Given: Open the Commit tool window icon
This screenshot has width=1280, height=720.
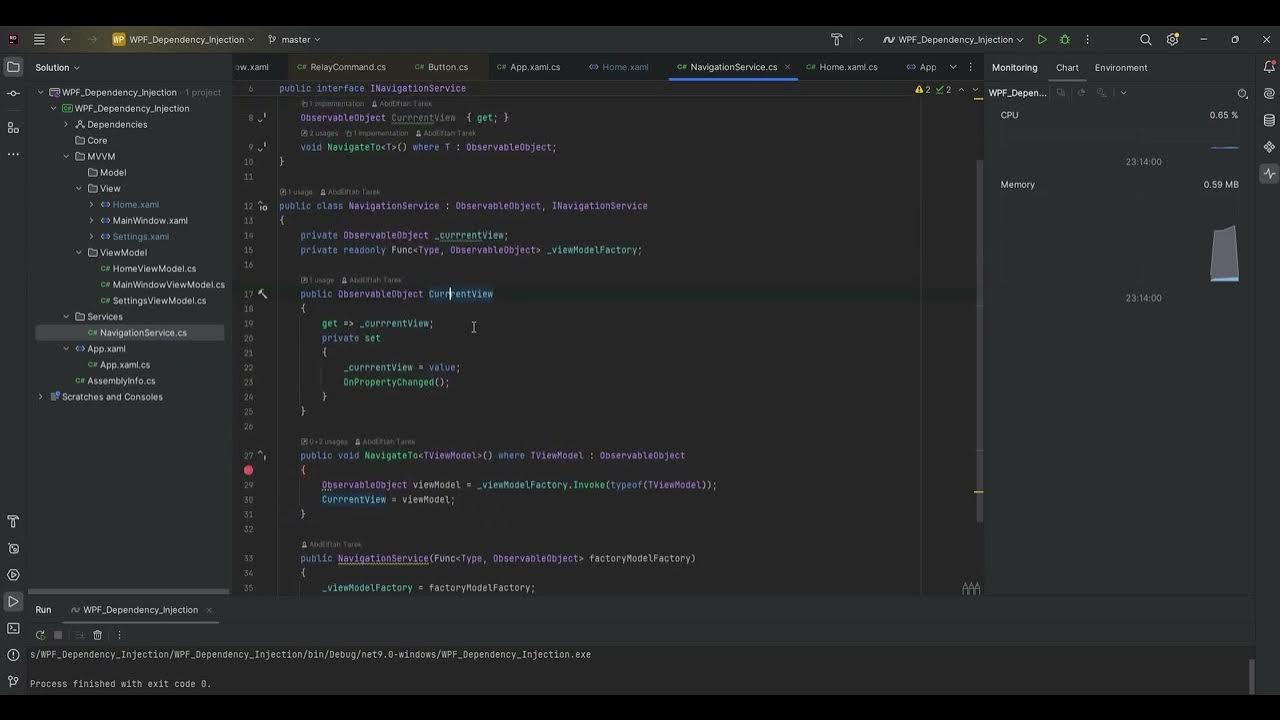Looking at the screenshot, I should (13, 93).
